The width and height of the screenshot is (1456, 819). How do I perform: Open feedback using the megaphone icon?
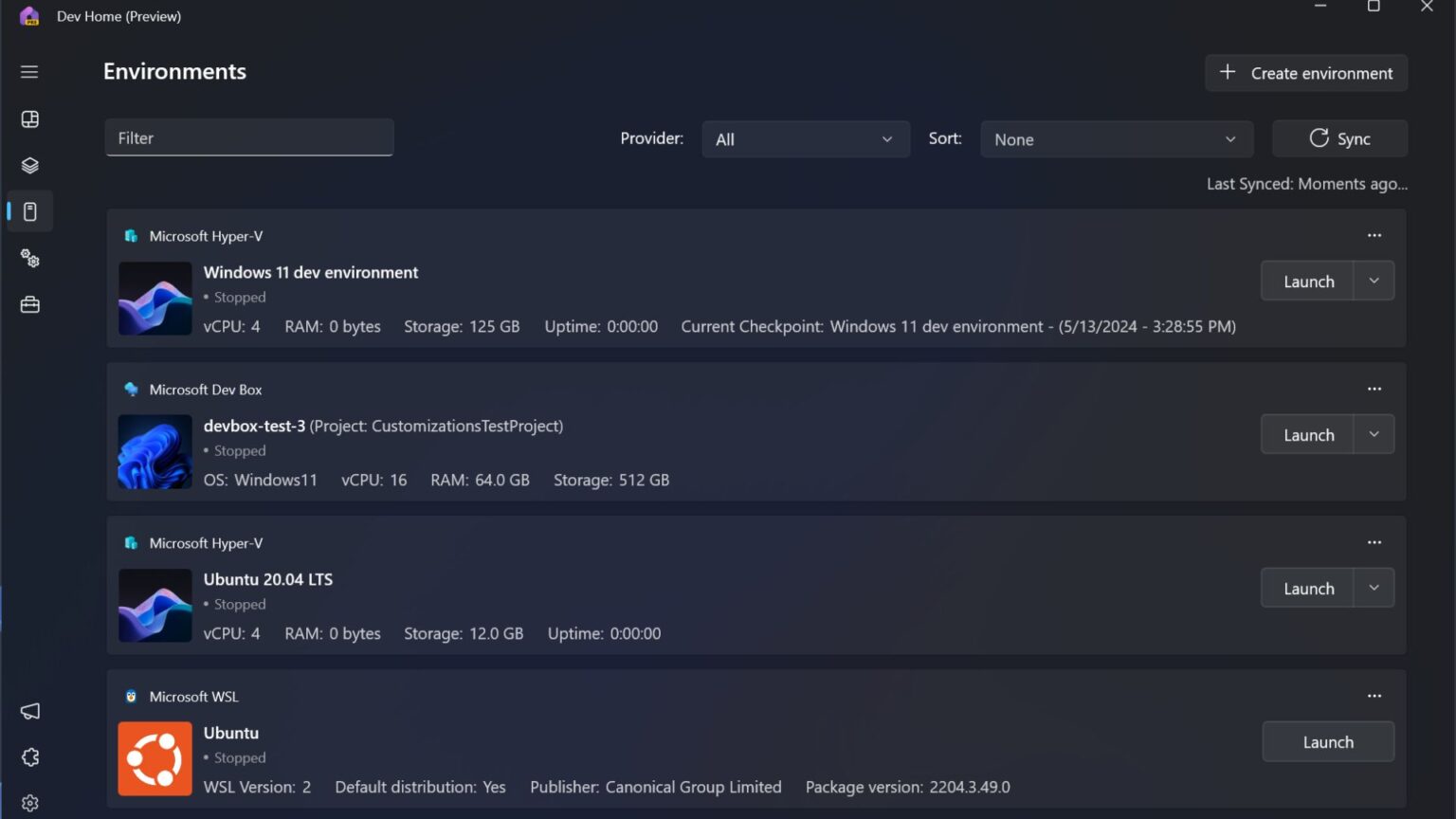[x=29, y=711]
